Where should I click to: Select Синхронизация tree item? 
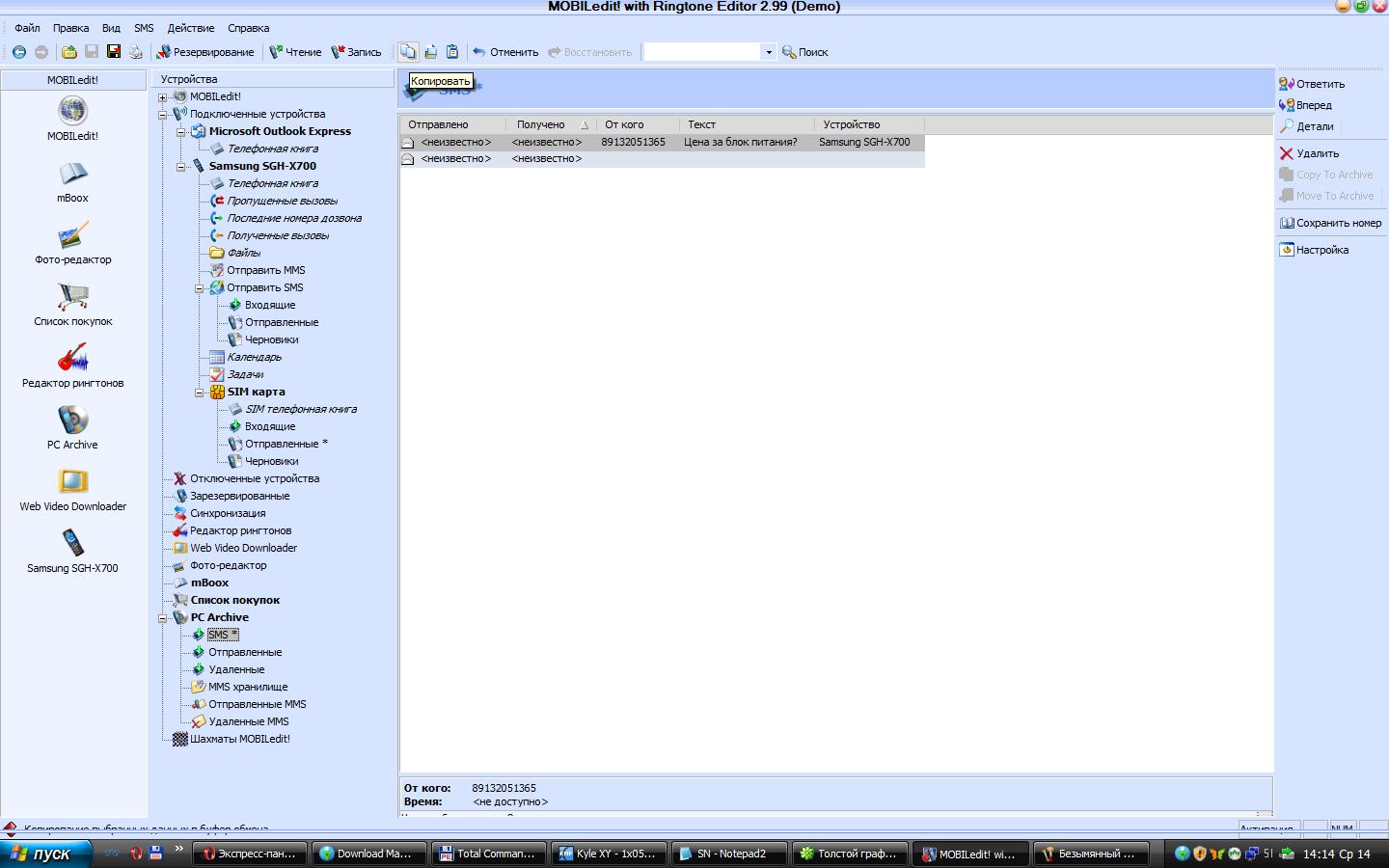[228, 513]
